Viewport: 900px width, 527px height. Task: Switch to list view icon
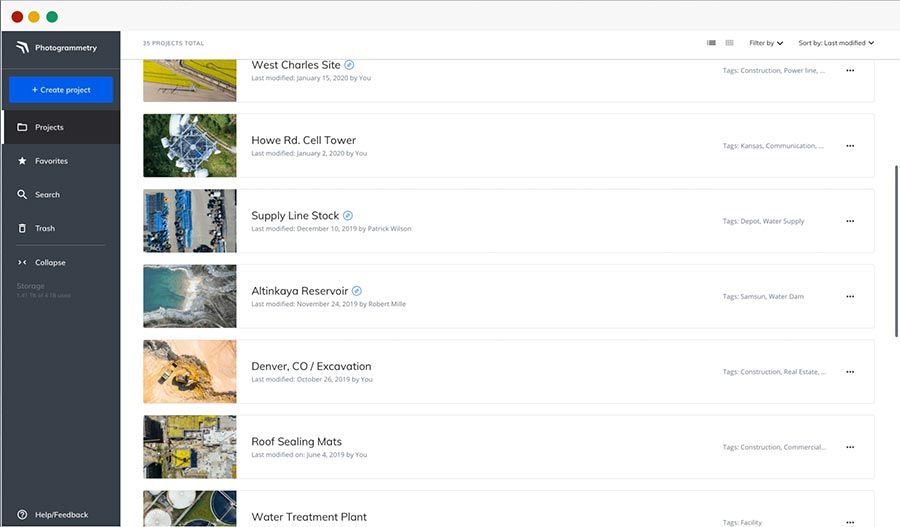(711, 43)
